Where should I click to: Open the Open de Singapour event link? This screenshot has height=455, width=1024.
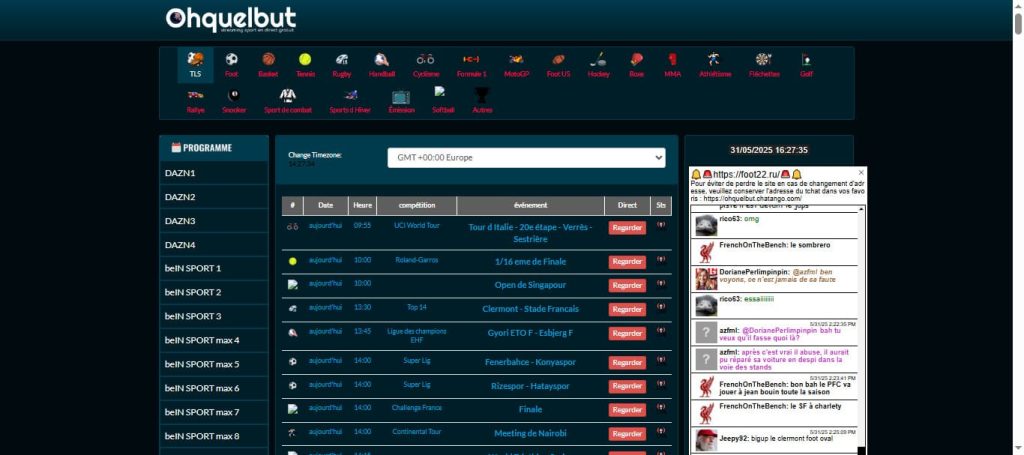point(530,285)
